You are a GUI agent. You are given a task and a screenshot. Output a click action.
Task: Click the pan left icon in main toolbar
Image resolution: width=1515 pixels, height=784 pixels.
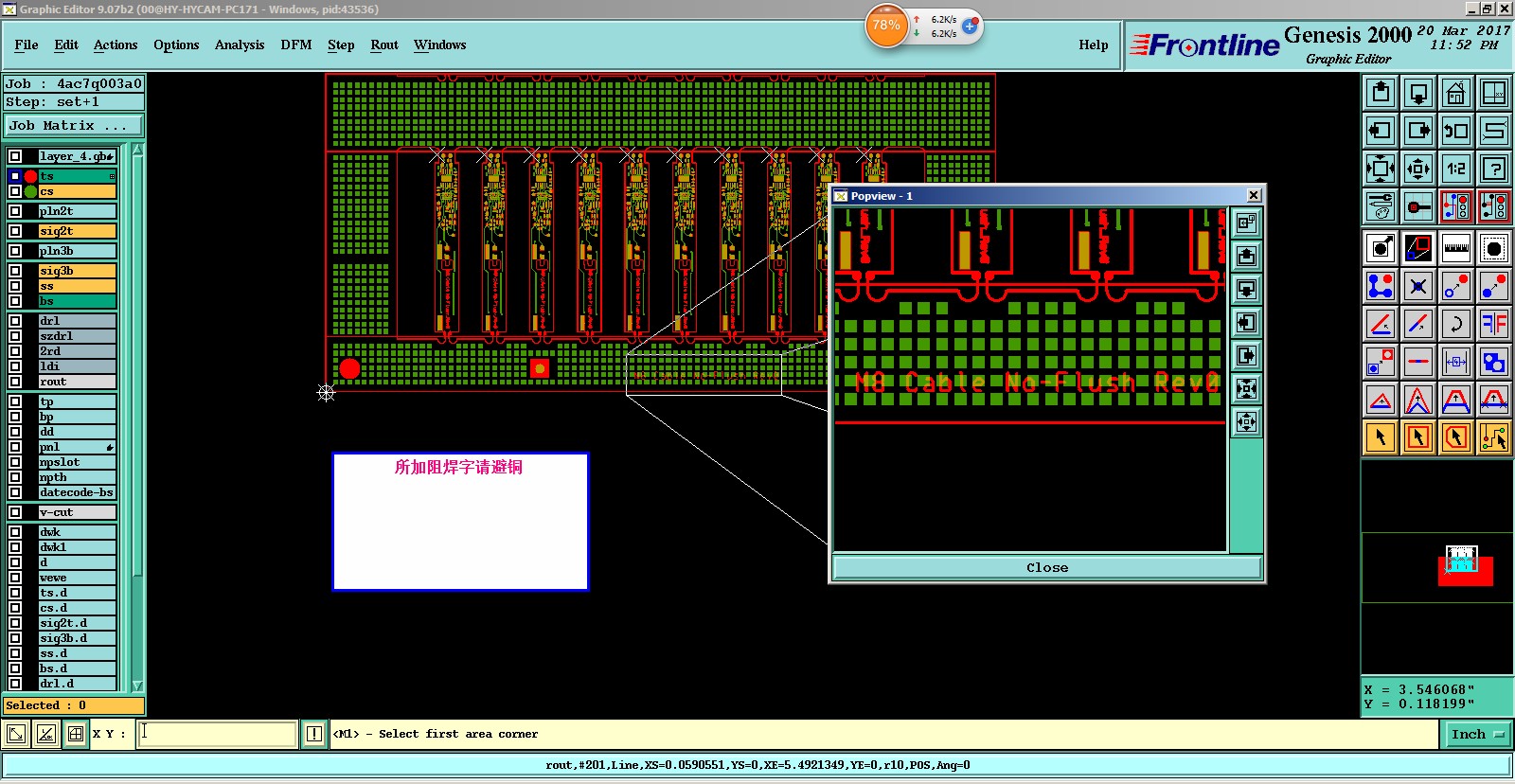[1381, 131]
